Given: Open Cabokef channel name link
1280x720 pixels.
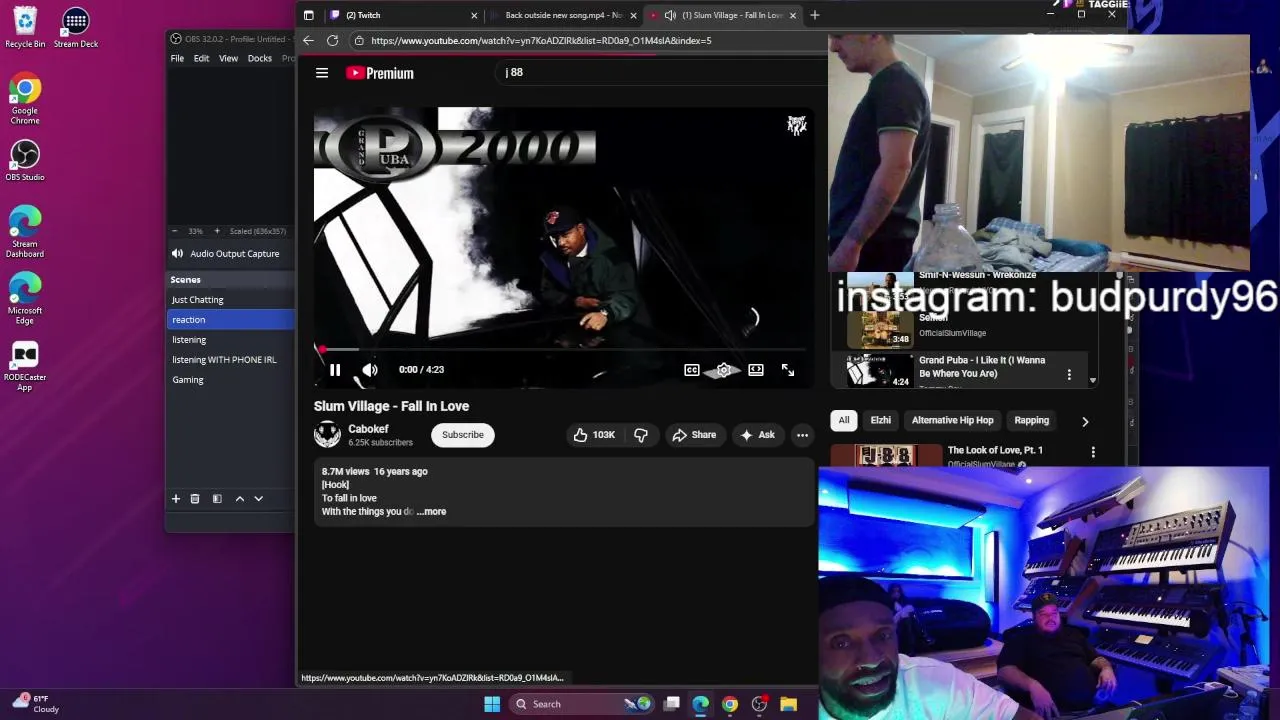Looking at the screenshot, I should tap(368, 429).
